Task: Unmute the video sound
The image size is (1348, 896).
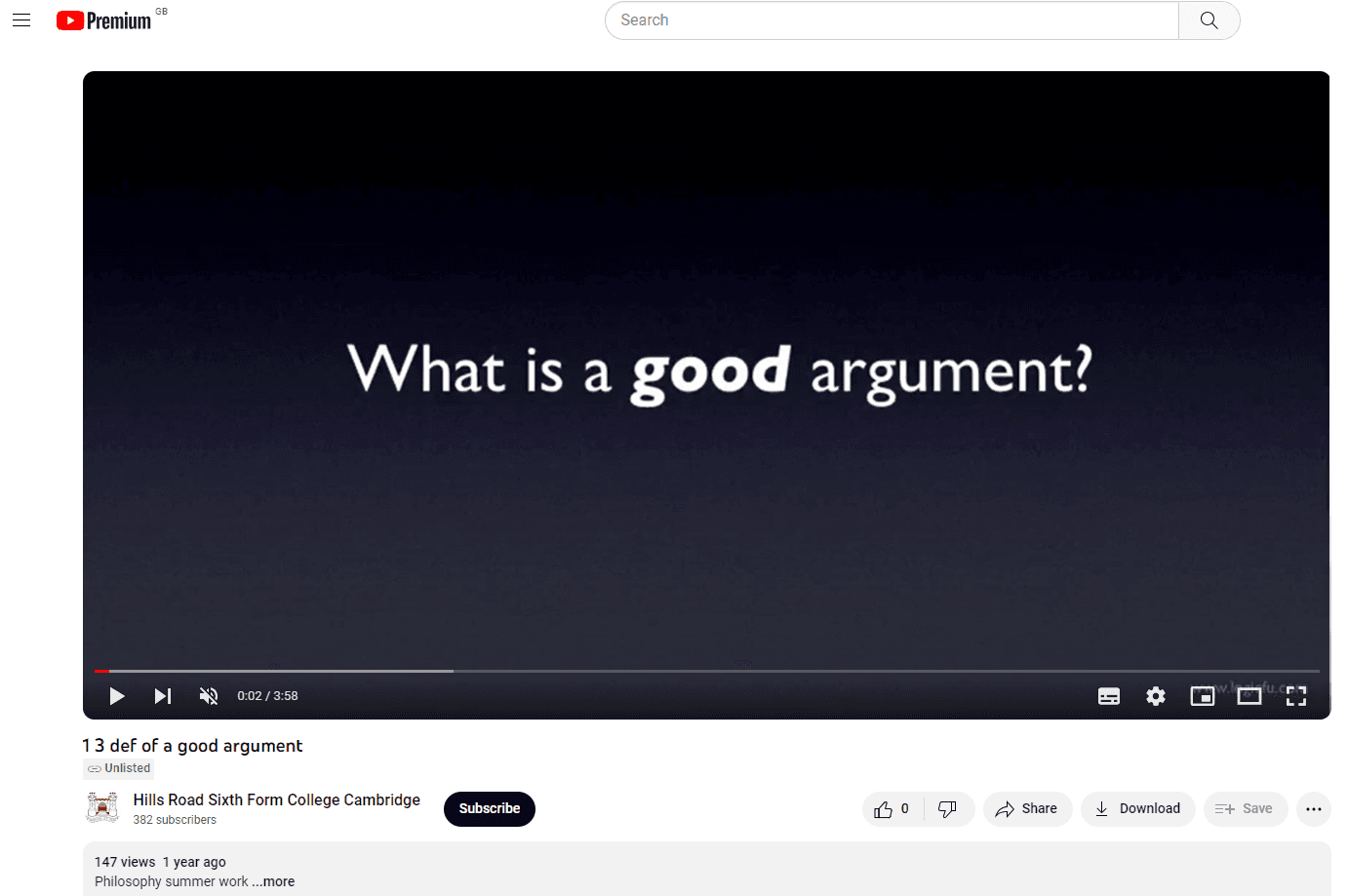Action: click(x=209, y=696)
